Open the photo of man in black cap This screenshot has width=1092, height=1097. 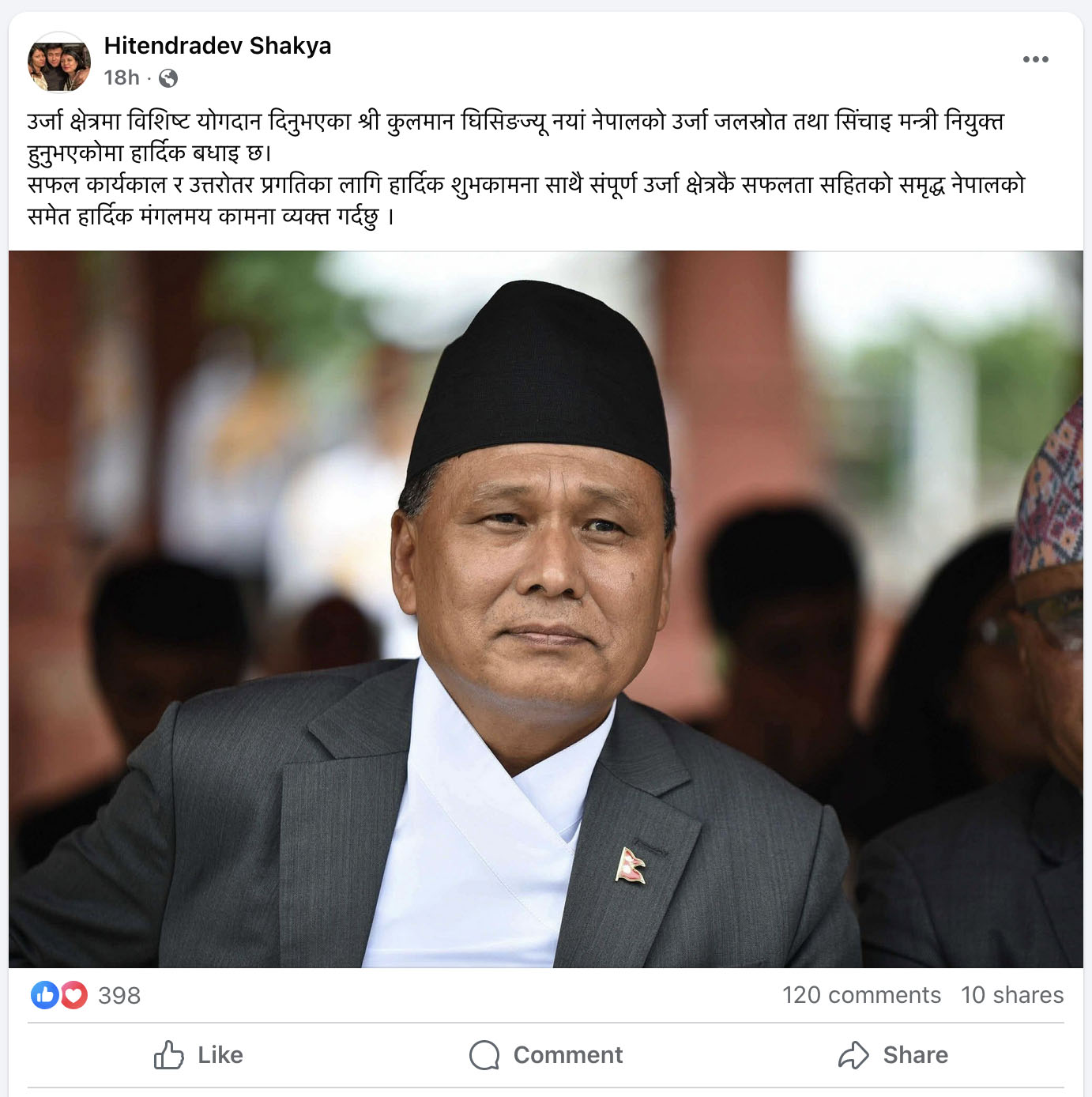(x=546, y=609)
